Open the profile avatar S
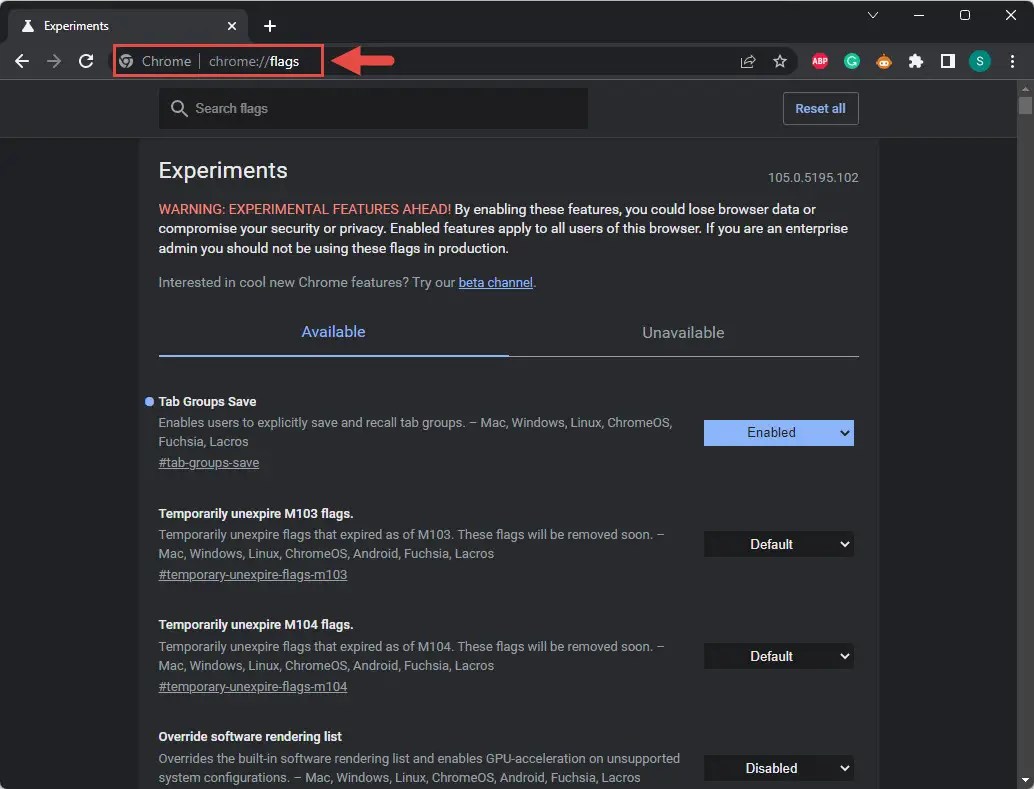1034x789 pixels. click(x=980, y=61)
